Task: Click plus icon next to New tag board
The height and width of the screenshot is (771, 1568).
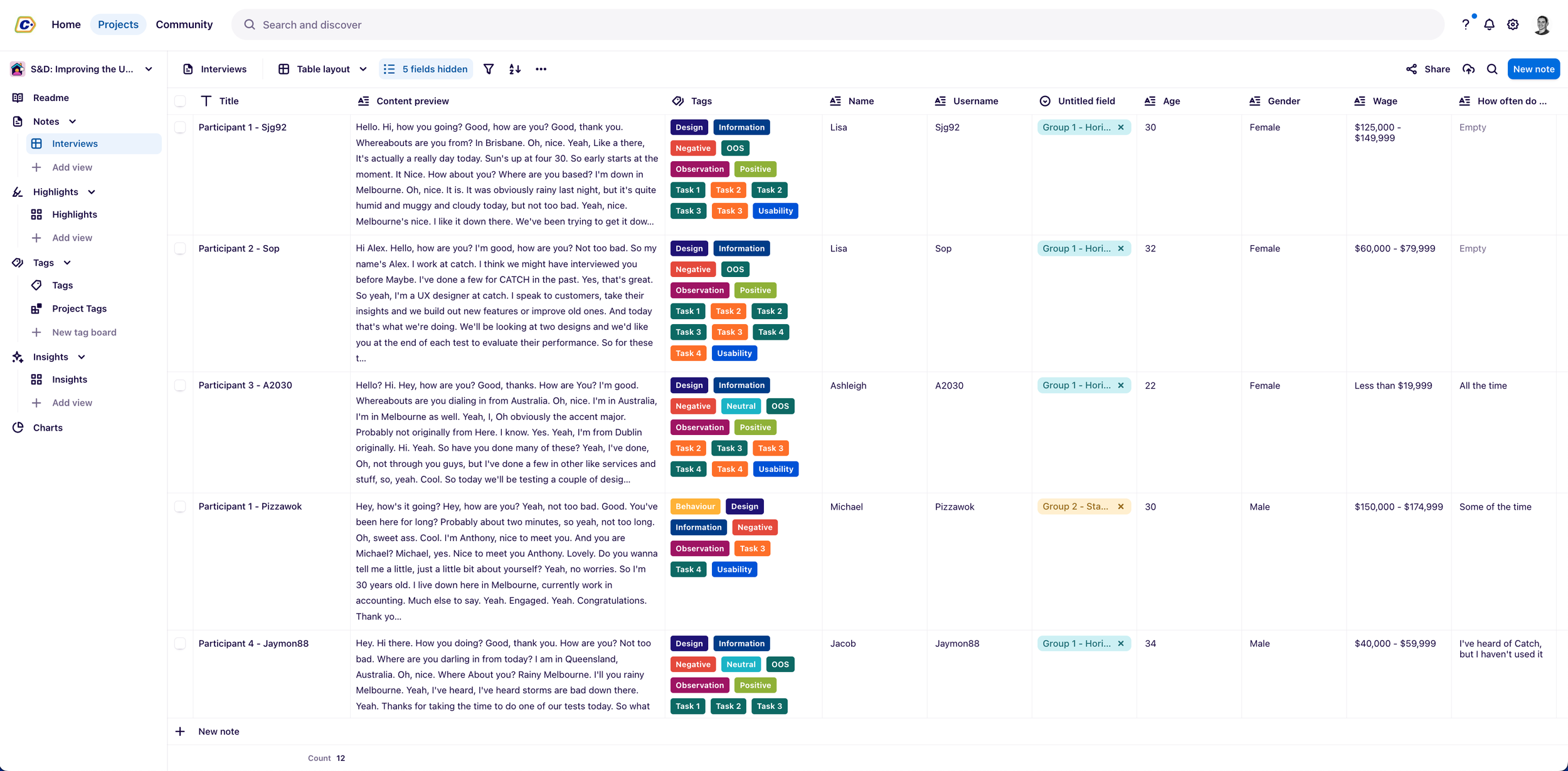Action: pyautogui.click(x=36, y=332)
